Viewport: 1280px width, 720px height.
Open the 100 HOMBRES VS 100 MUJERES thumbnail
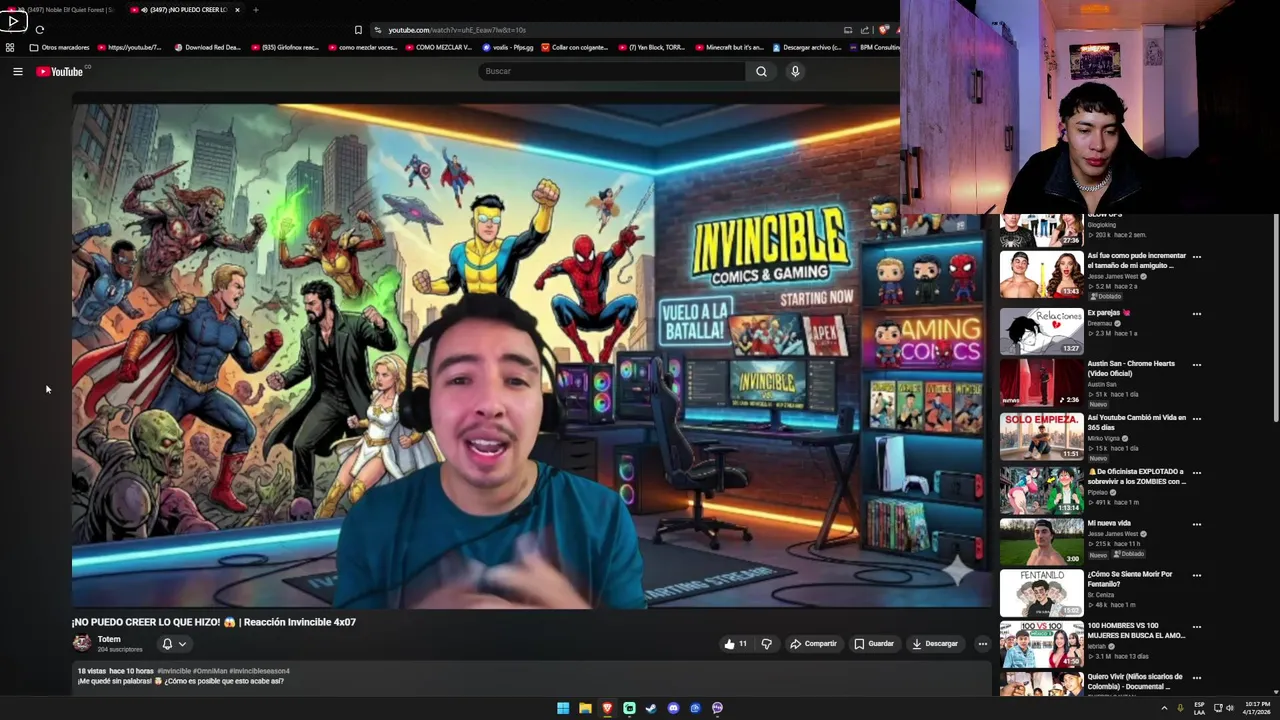[1041, 645]
